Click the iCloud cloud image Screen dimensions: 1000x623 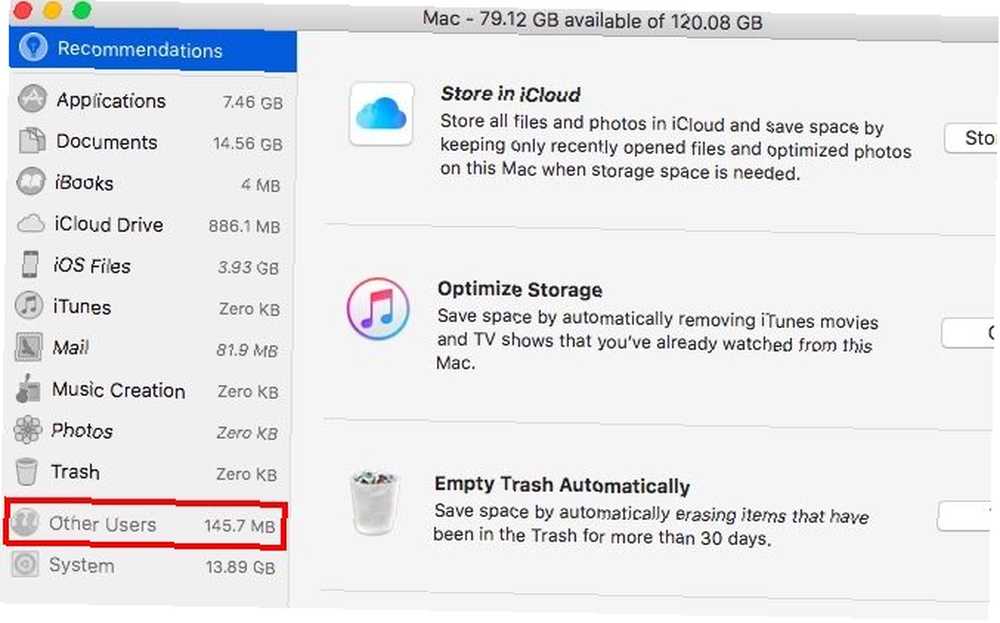pyautogui.click(x=381, y=114)
